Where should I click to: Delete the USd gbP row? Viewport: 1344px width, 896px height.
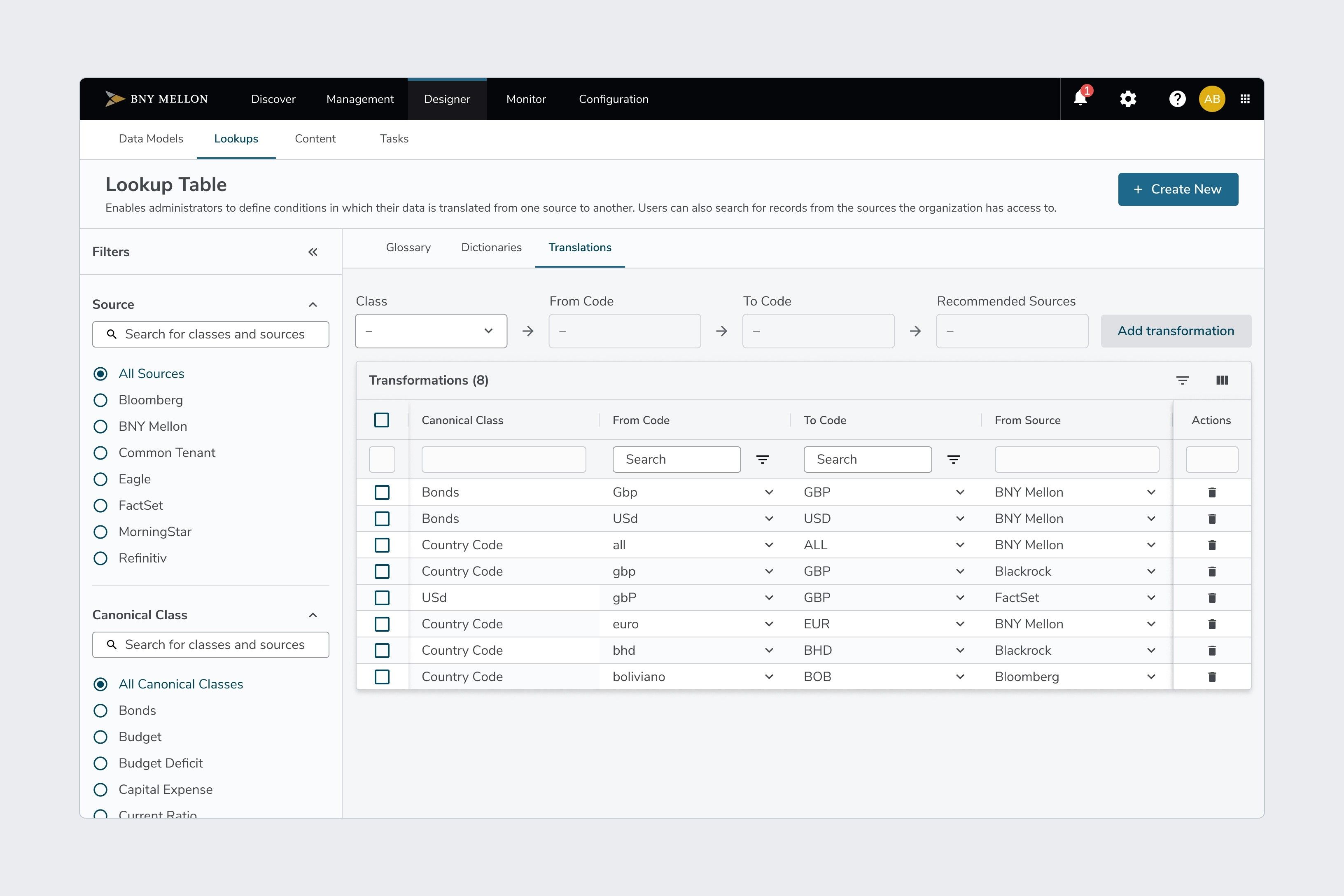click(x=1212, y=597)
